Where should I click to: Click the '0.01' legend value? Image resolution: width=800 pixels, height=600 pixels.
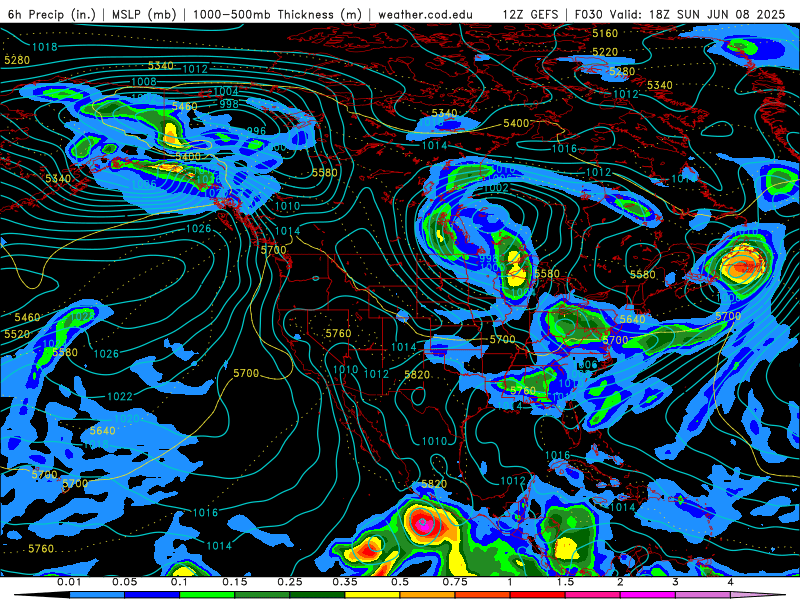click(x=69, y=582)
